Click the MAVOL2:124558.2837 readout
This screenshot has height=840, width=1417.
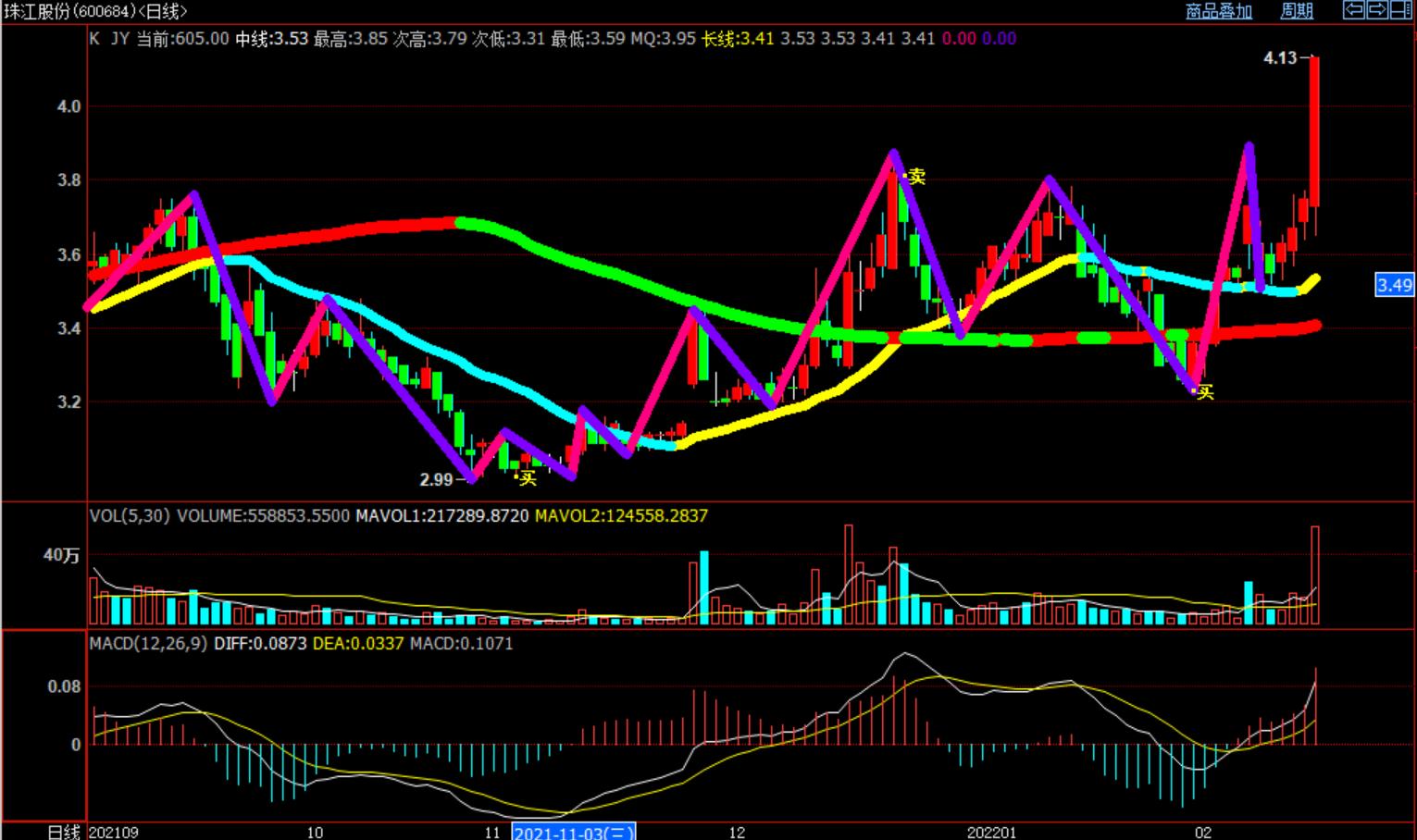coord(621,515)
